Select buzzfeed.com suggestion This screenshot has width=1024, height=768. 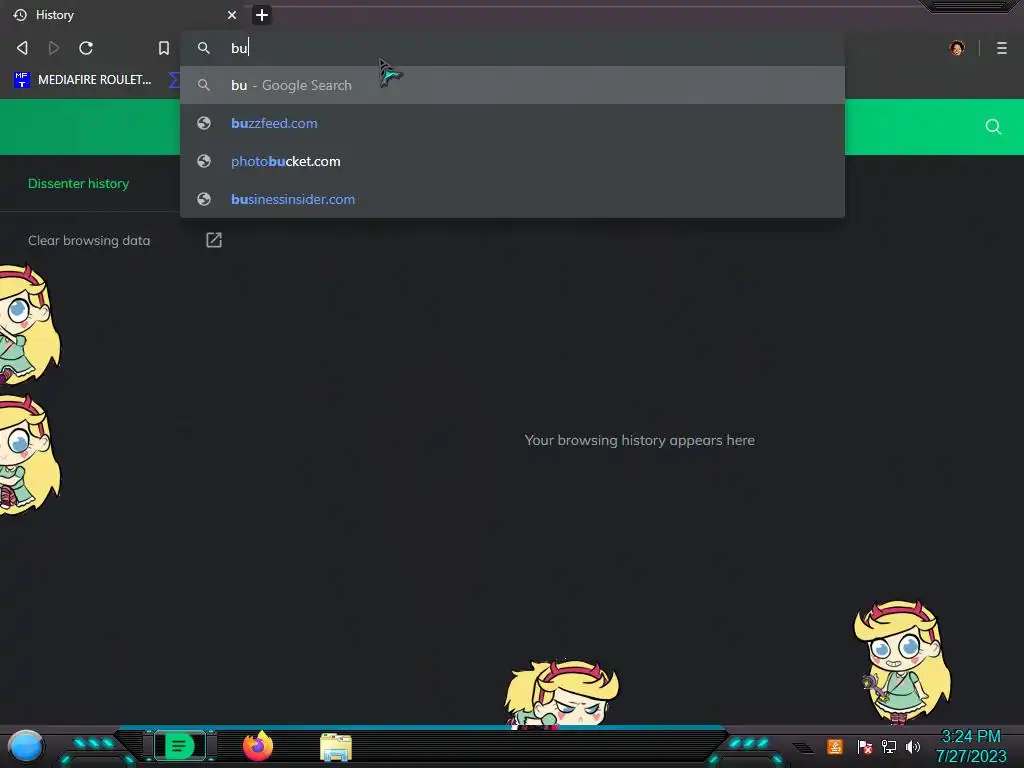point(512,123)
